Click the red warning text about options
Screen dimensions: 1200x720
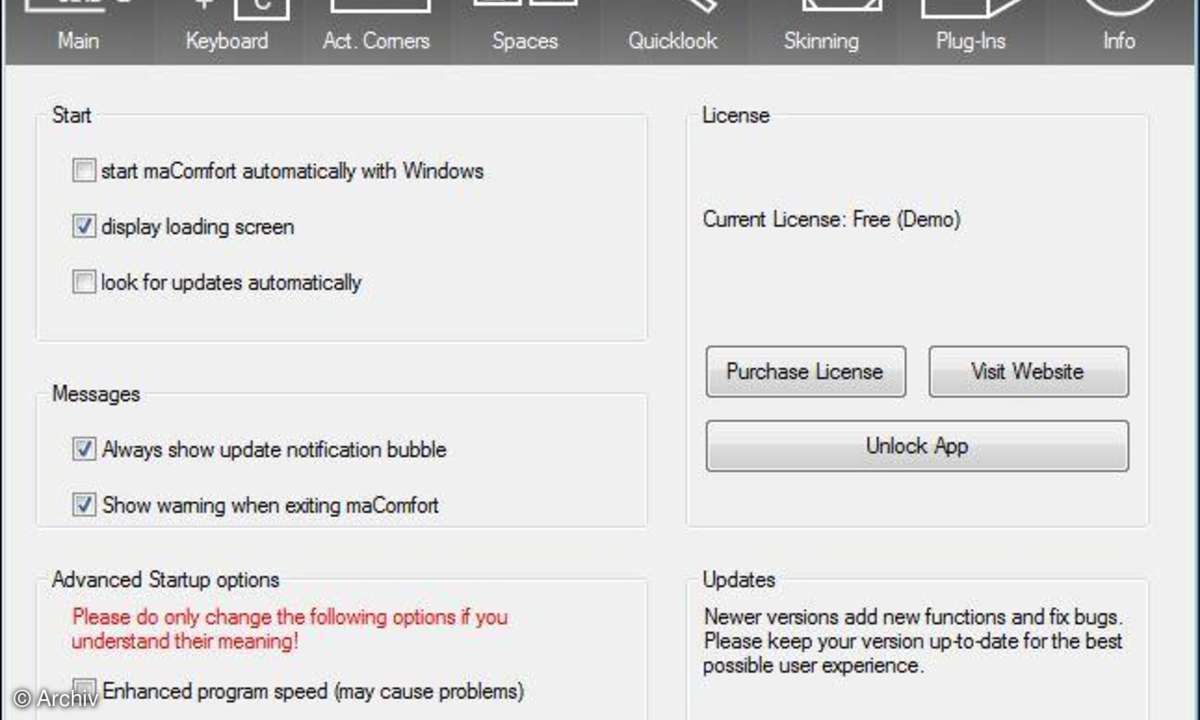[x=290, y=629]
